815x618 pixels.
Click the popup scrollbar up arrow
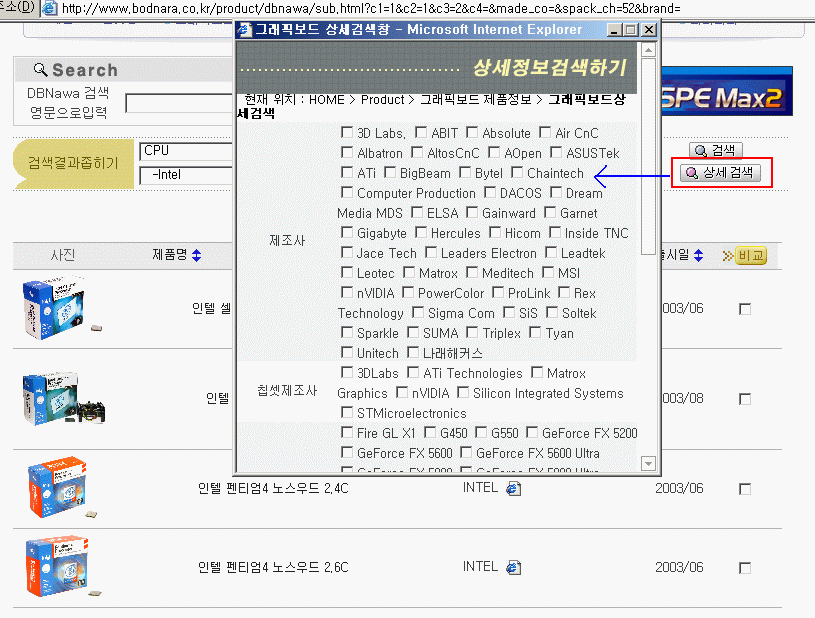(x=648, y=50)
